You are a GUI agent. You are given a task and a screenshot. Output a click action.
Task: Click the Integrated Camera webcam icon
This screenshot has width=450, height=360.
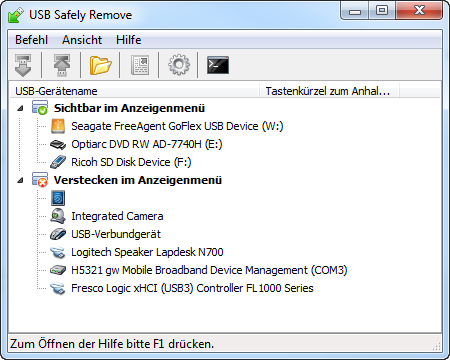pyautogui.click(x=58, y=216)
